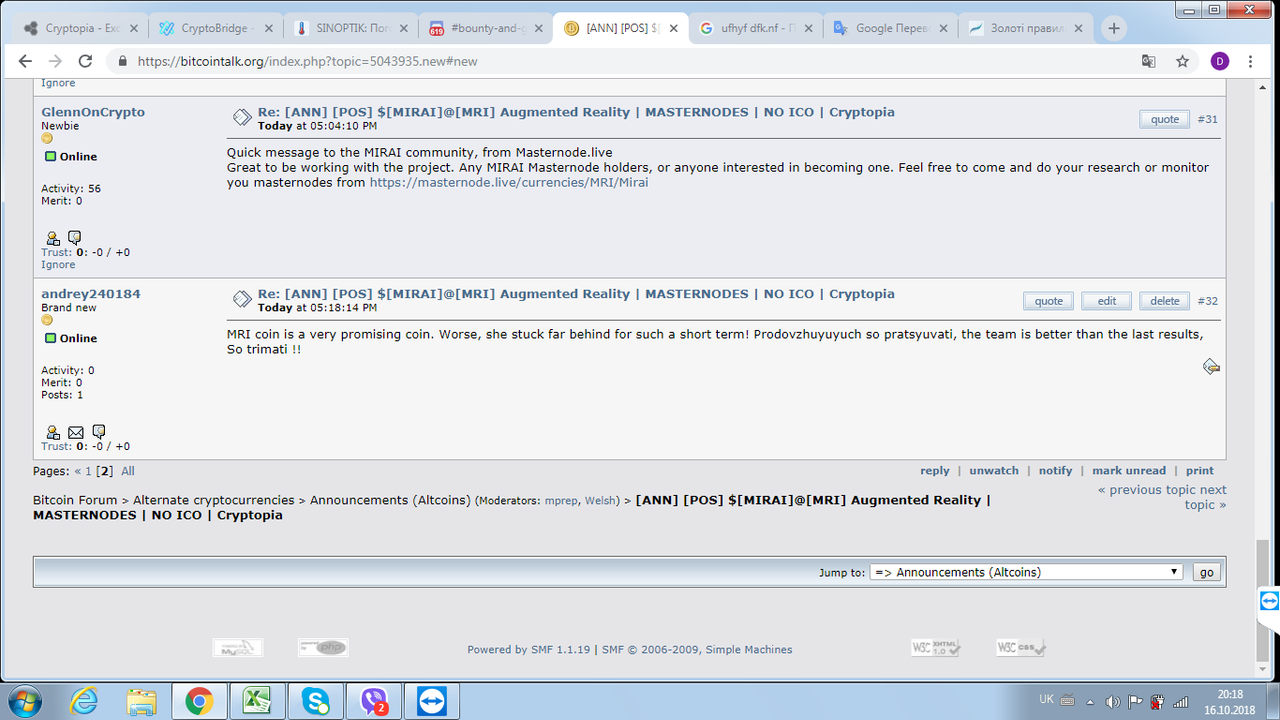Click Ignore under GlennOnCrypto

click(x=58, y=265)
